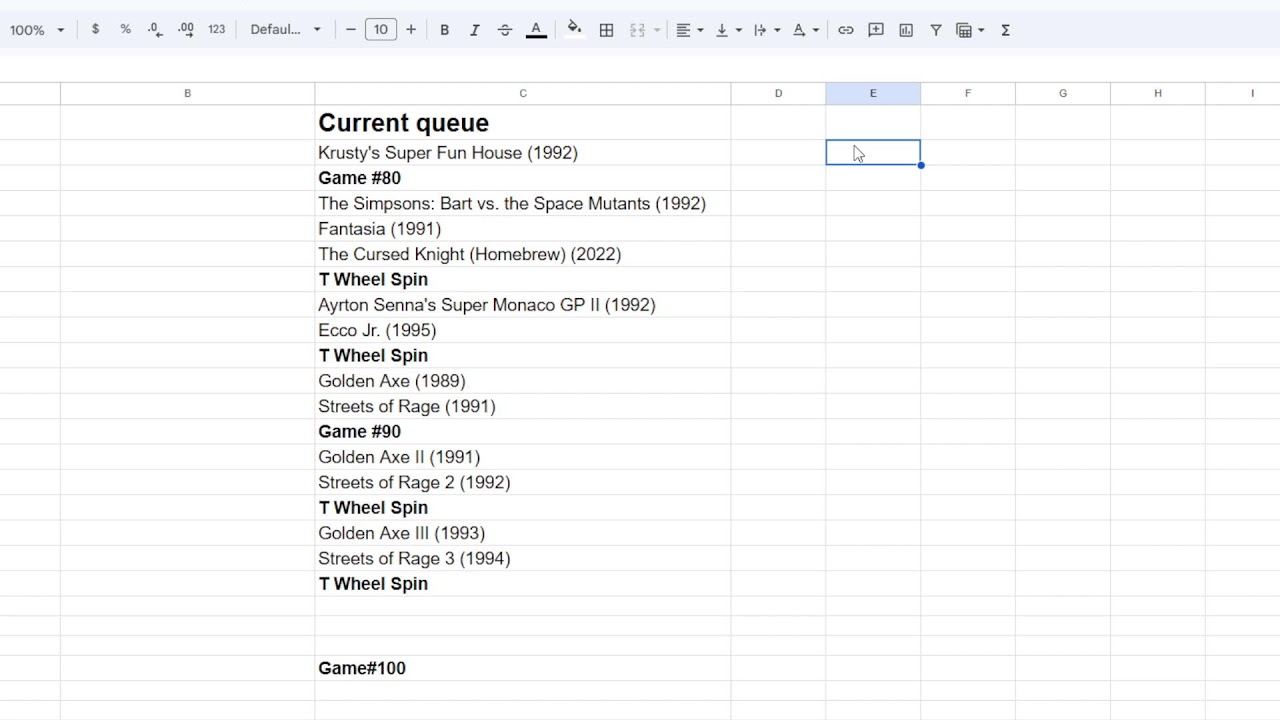The width and height of the screenshot is (1280, 720).
Task: Select the "Streets of Rage (1991)" cell
Action: pyautogui.click(x=523, y=406)
